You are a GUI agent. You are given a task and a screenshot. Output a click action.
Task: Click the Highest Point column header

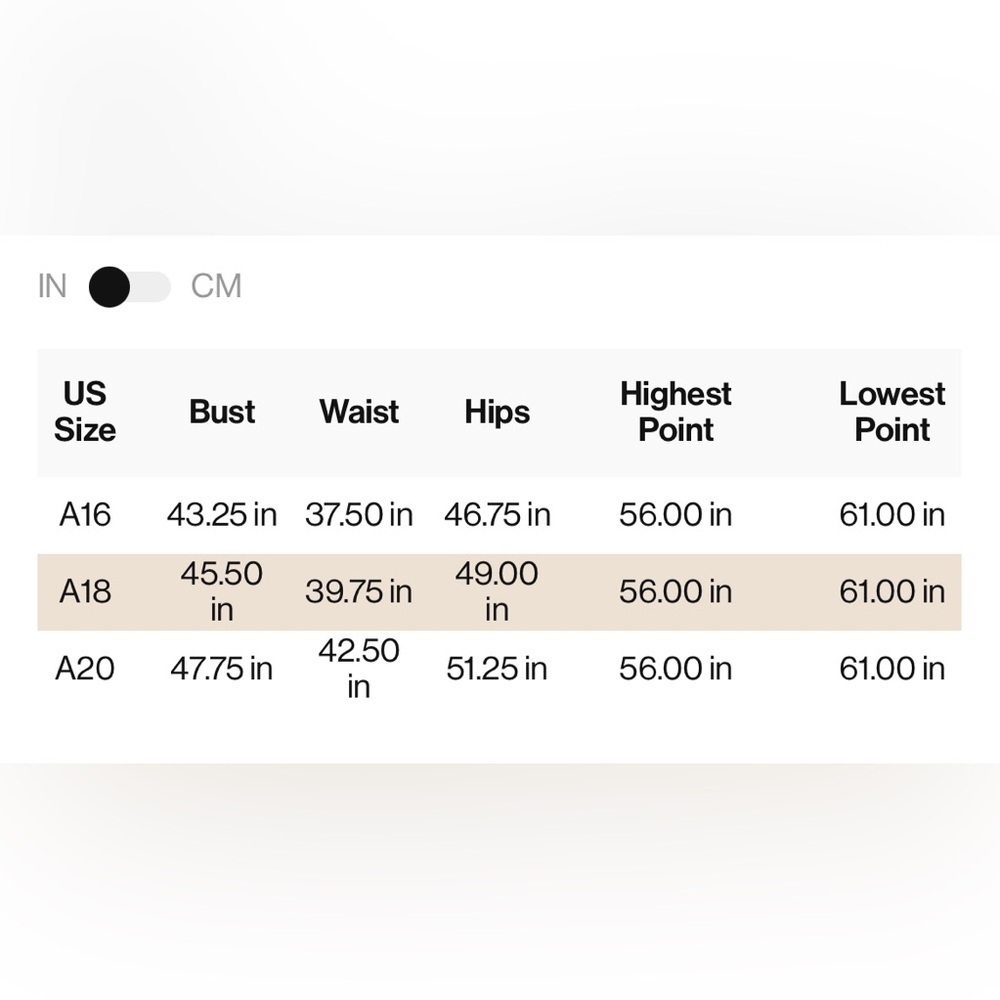[675, 411]
